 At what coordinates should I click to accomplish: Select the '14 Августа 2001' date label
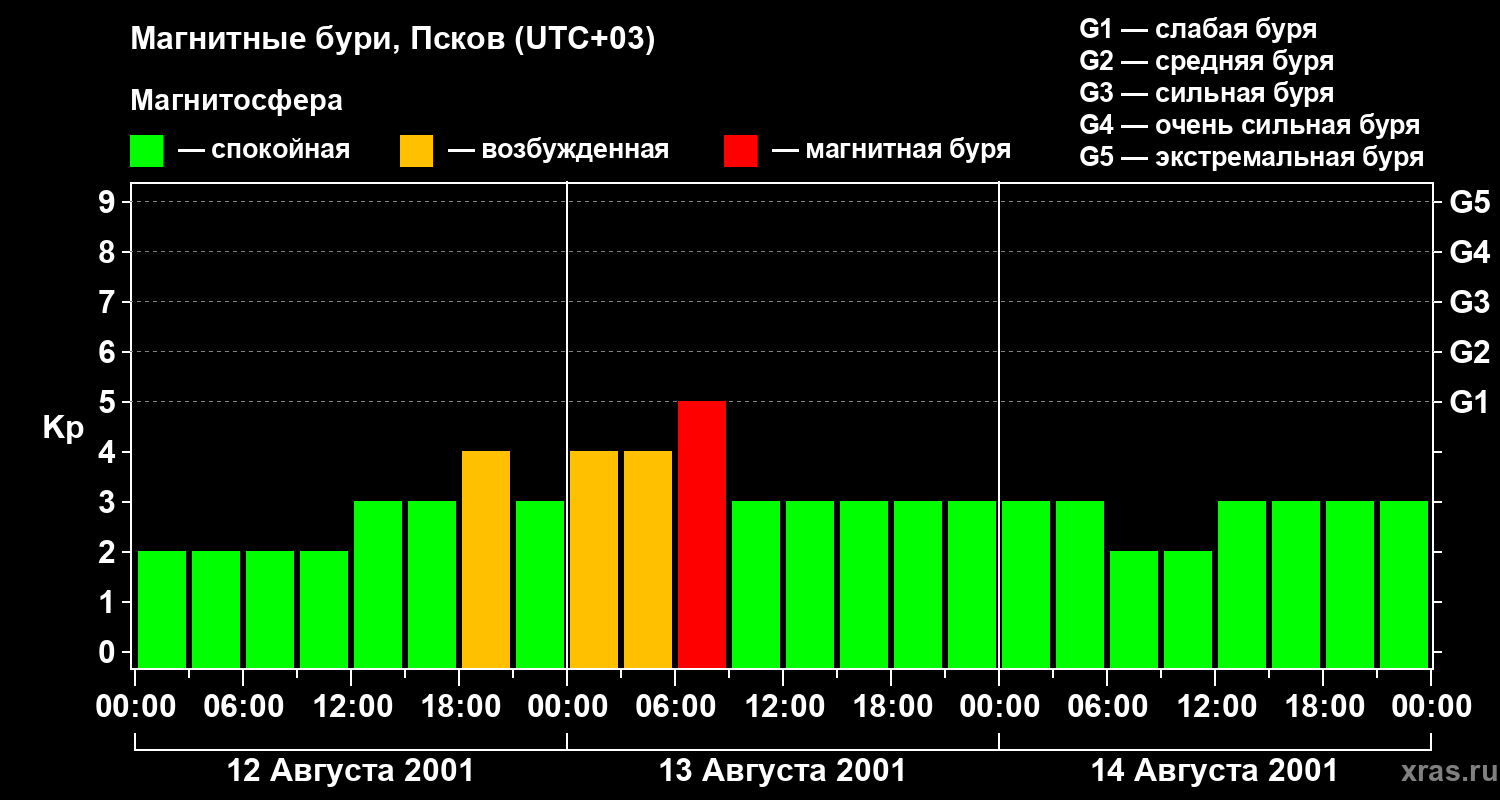(x=1214, y=771)
